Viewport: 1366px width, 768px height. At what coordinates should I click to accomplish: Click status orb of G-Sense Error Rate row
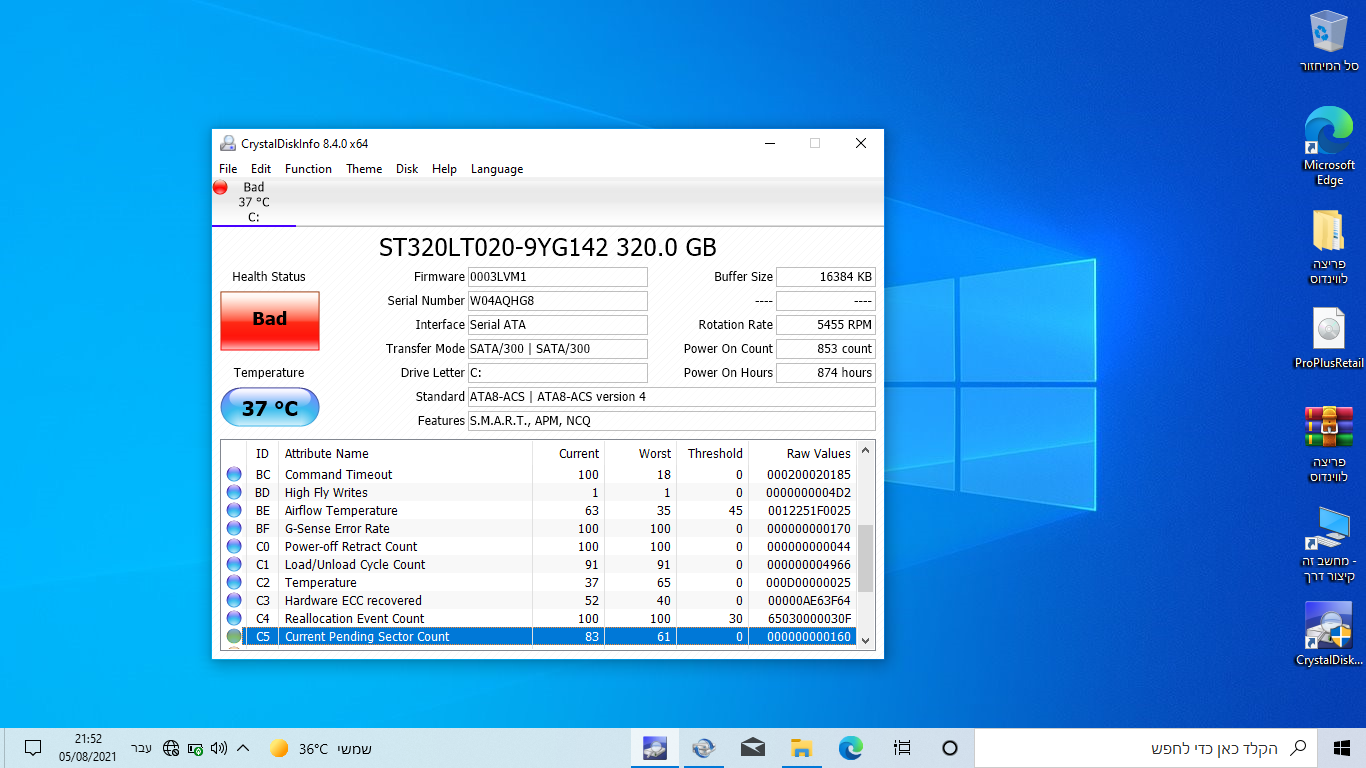[x=234, y=528]
